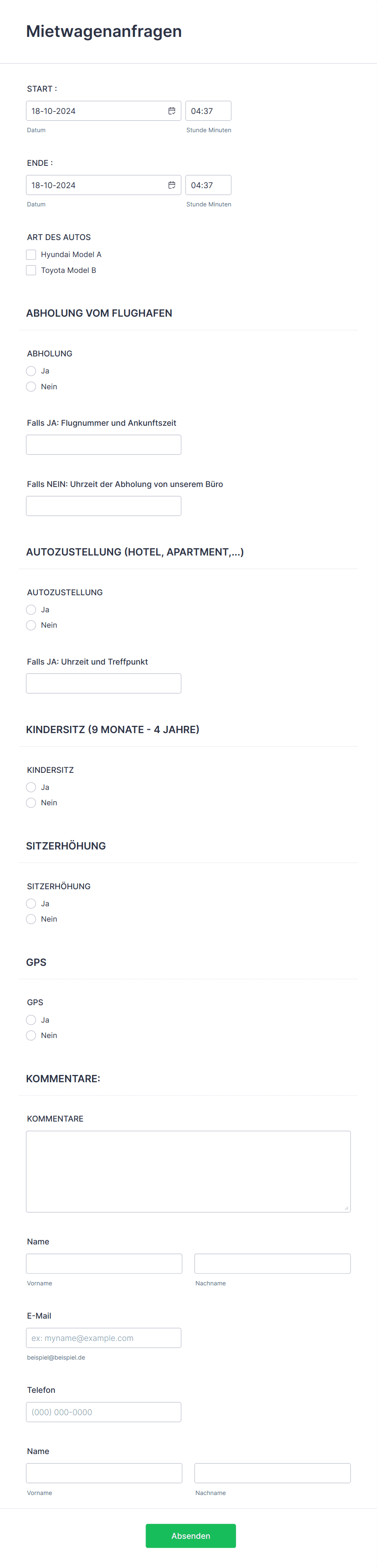The image size is (377, 1568).
Task: Select Nein for AUTOZUSTELLUNG
Action: (x=31, y=625)
